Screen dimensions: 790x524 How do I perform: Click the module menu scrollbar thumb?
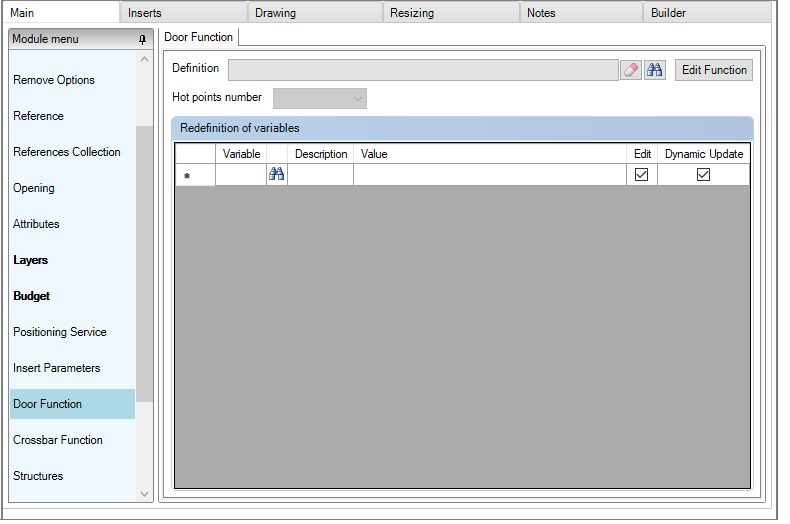point(145,264)
